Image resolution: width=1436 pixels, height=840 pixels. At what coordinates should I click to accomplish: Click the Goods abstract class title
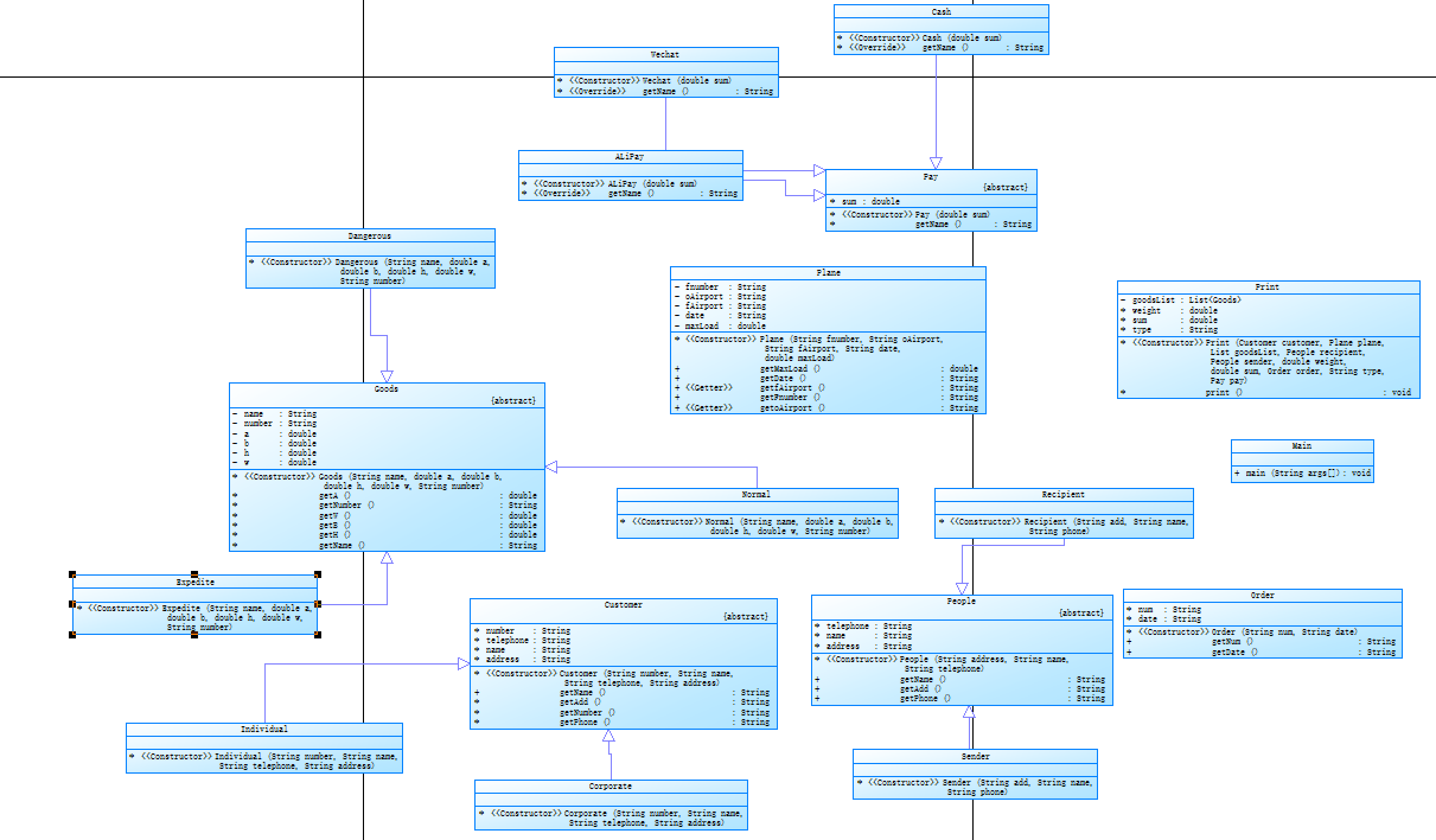(x=386, y=389)
